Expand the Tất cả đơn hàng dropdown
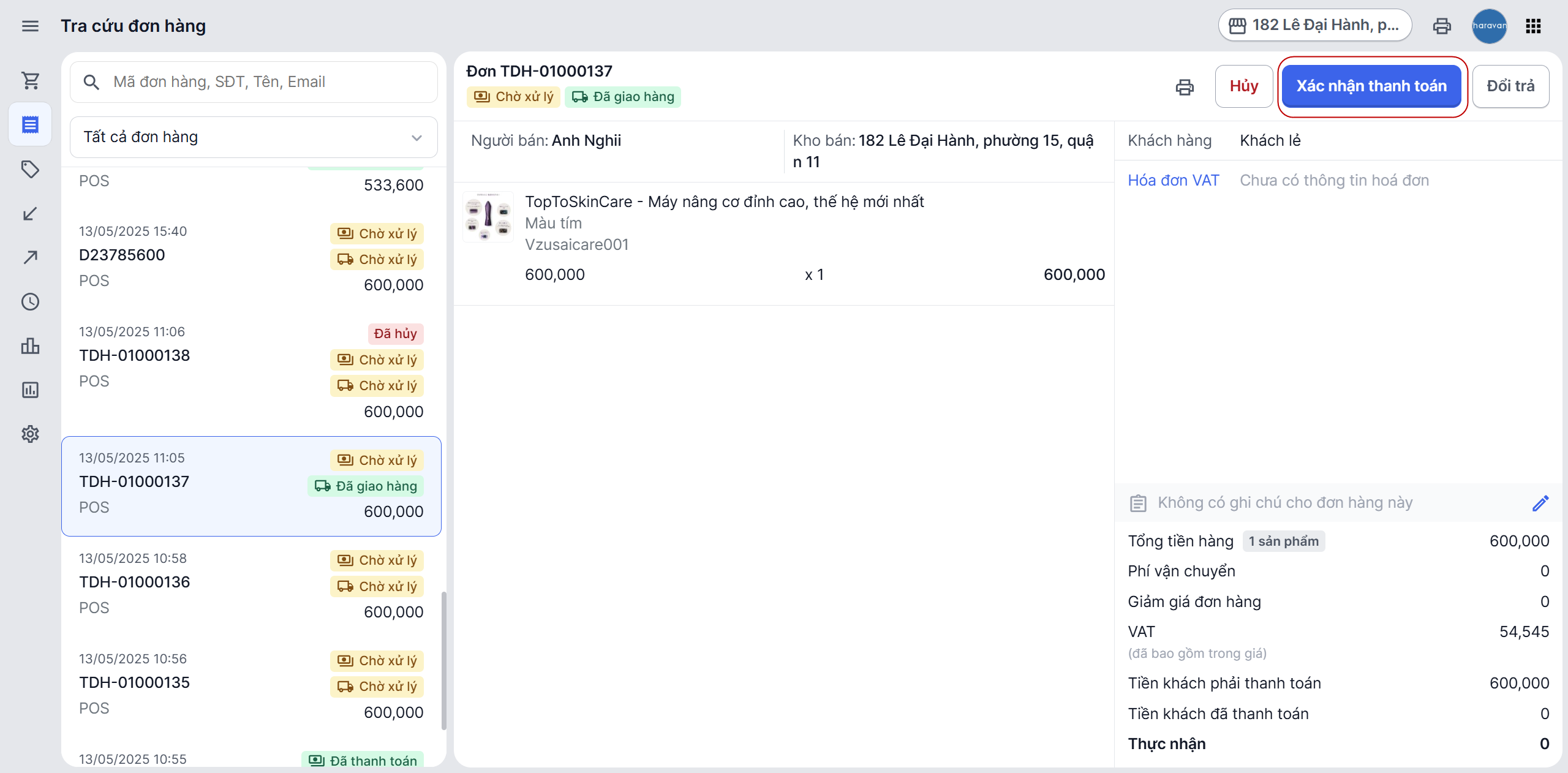 (x=254, y=137)
